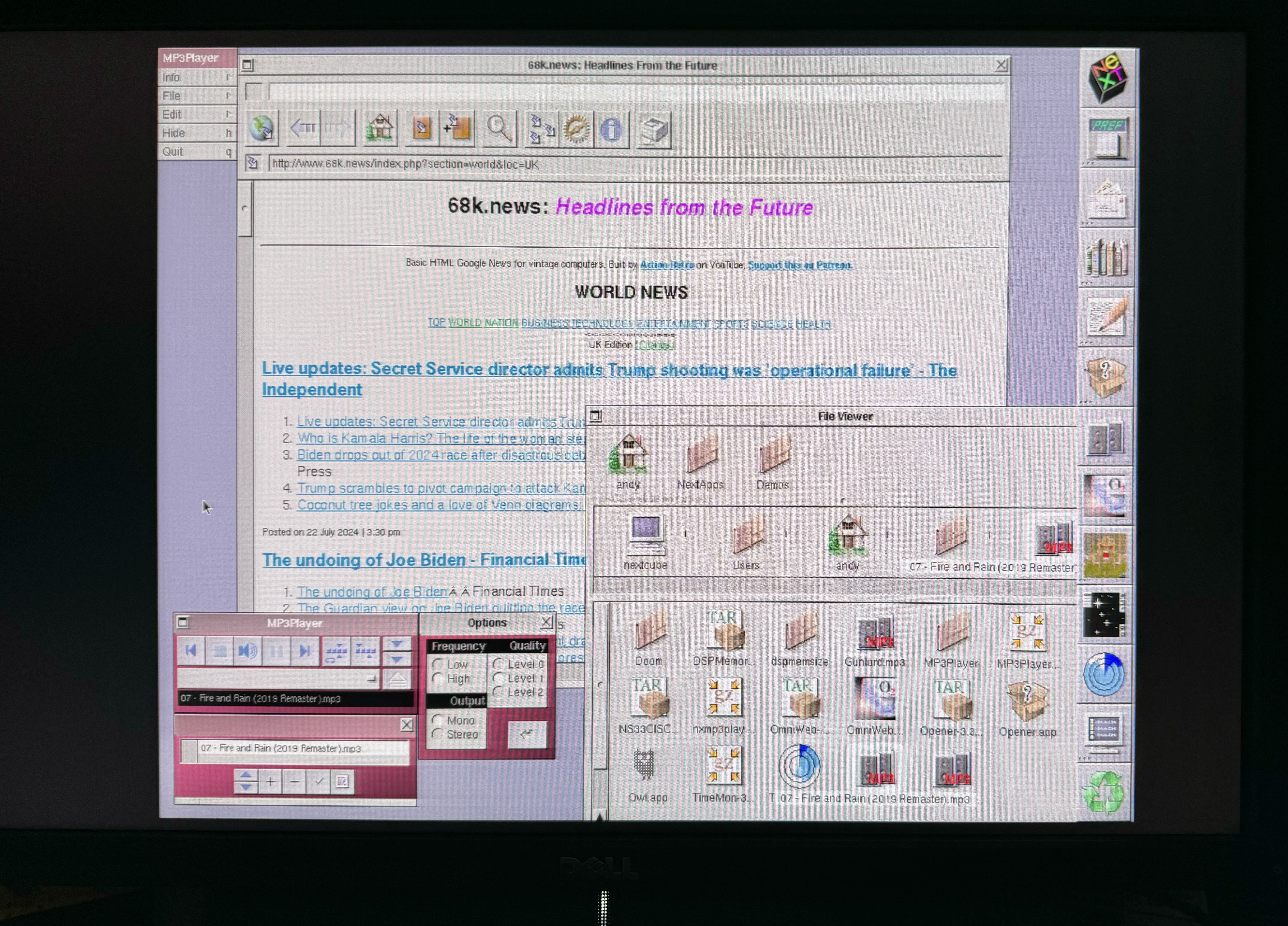The height and width of the screenshot is (926, 1288).
Task: Go back with the left arrow button
Action: click(x=303, y=129)
